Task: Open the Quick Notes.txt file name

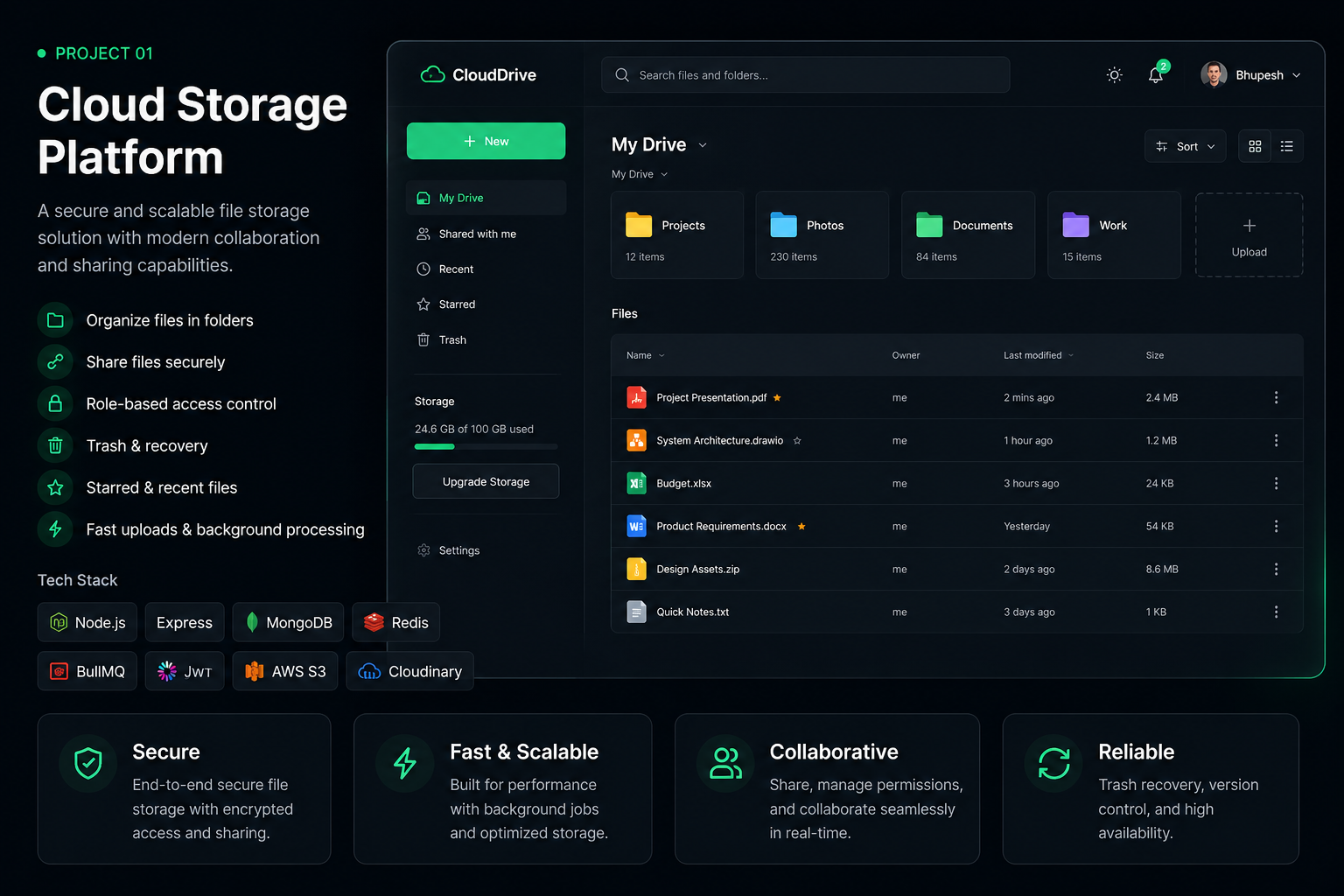Action: (693, 612)
